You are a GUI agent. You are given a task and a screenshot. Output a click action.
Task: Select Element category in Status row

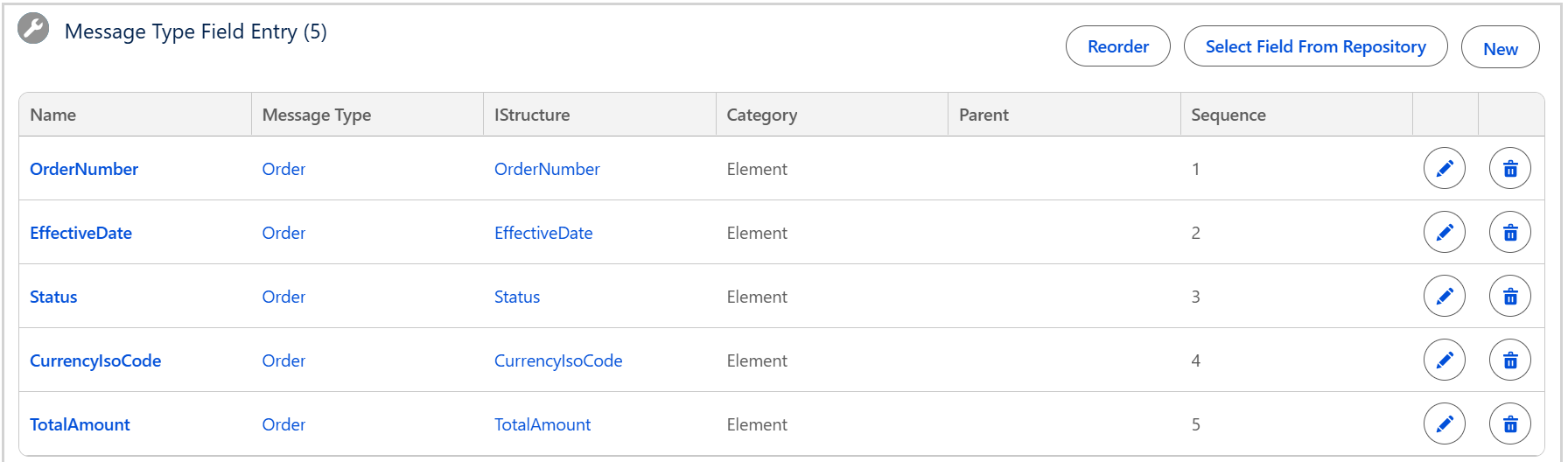[x=757, y=297]
